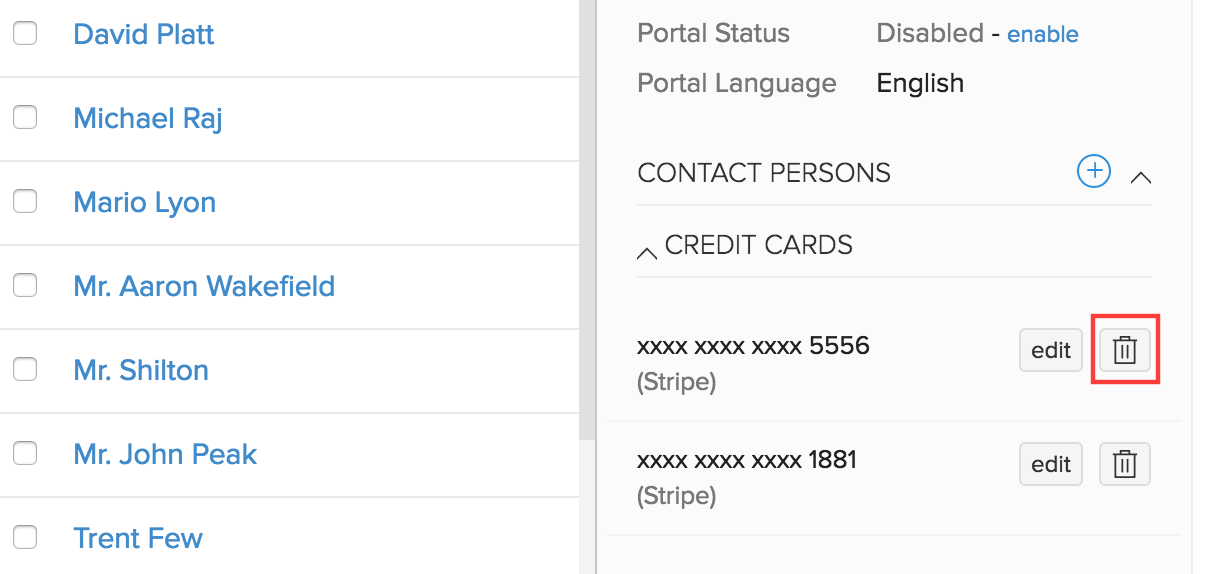Select the David Platt checkbox
The image size is (1219, 574).
coord(25,34)
